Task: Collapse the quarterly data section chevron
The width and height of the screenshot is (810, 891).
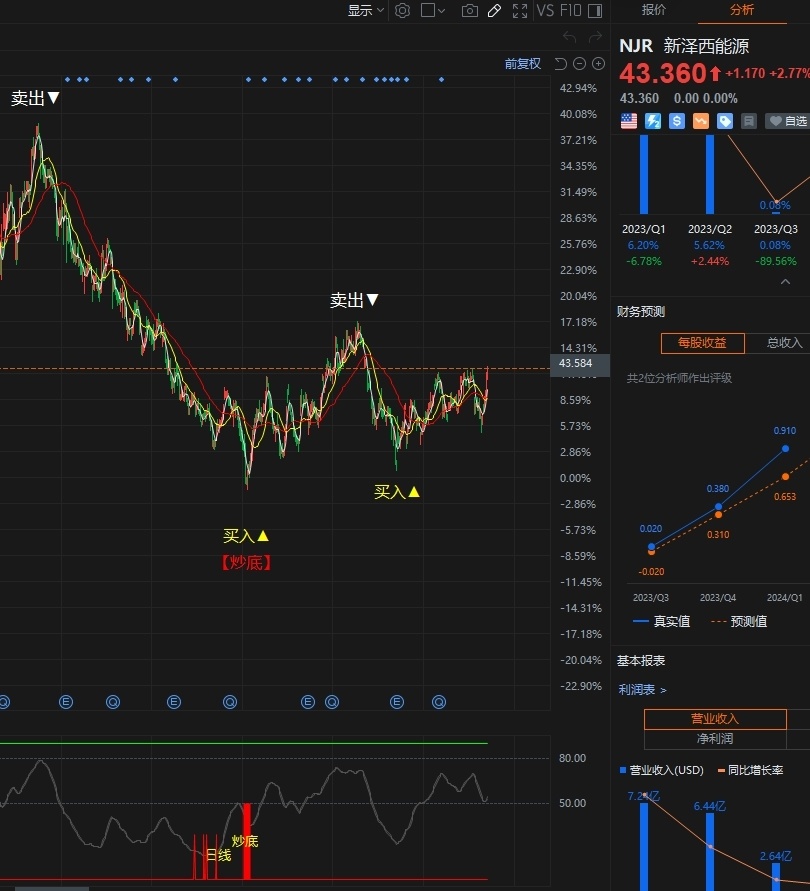Action: 784,282
